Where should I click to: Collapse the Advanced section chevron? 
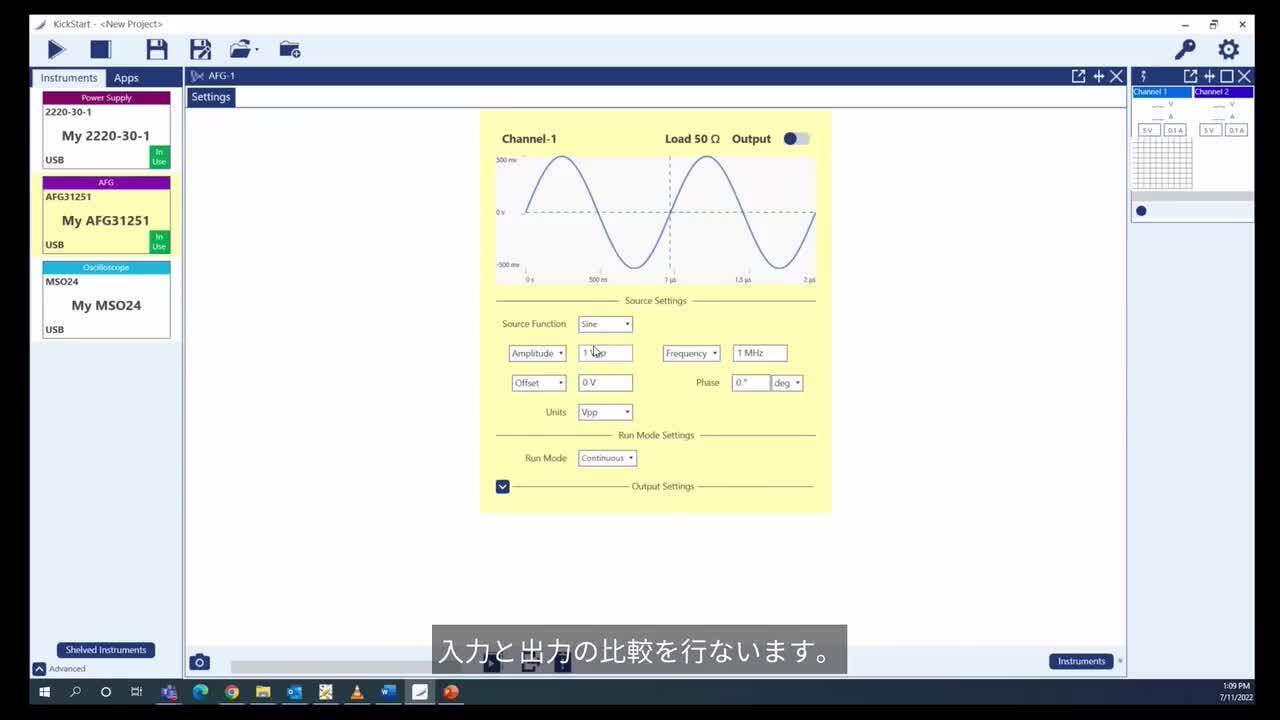click(39, 669)
